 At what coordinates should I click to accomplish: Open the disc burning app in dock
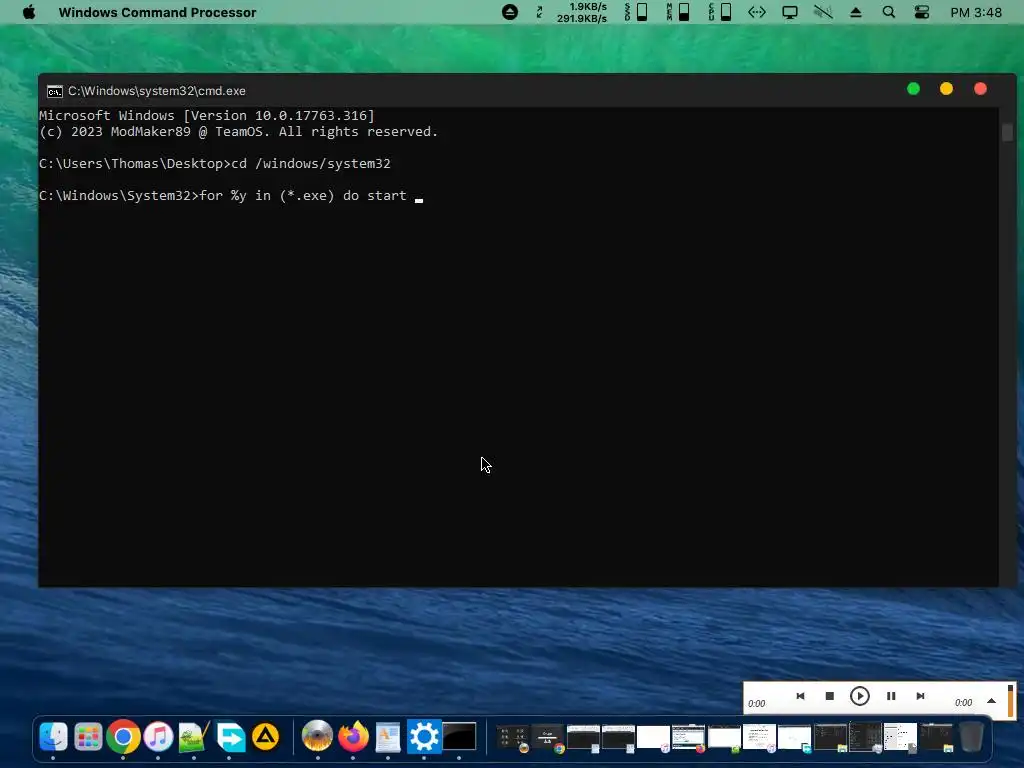317,737
